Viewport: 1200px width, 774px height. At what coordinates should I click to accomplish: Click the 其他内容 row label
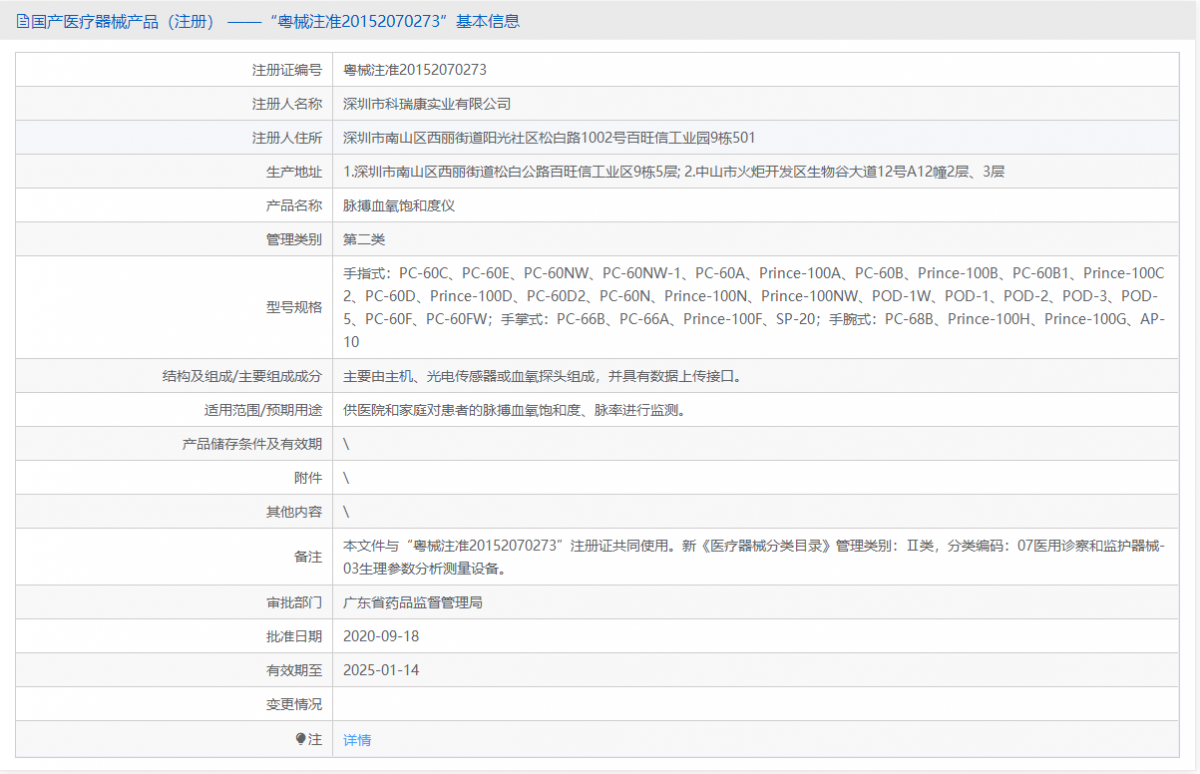295,511
